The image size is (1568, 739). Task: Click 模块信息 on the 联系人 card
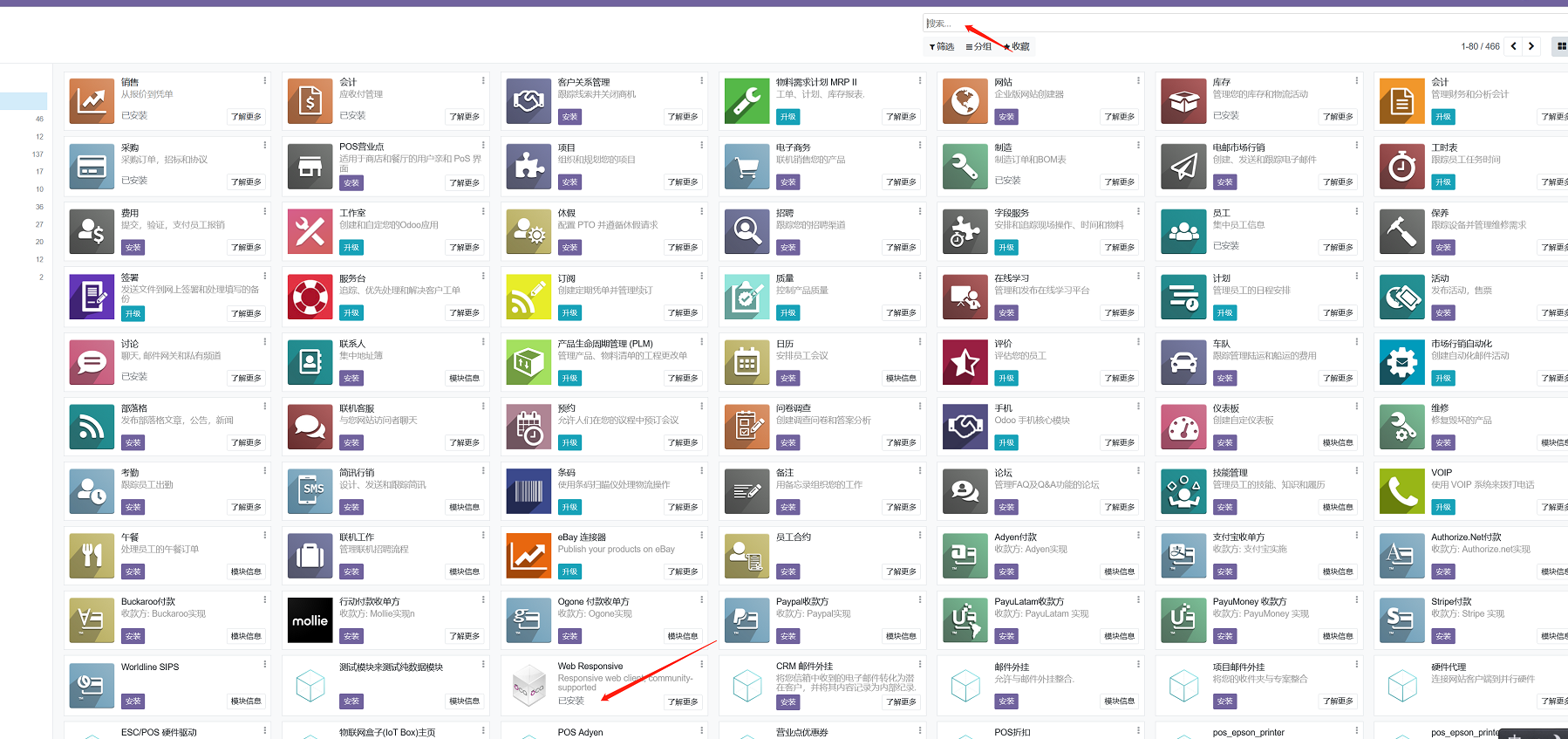pos(464,379)
